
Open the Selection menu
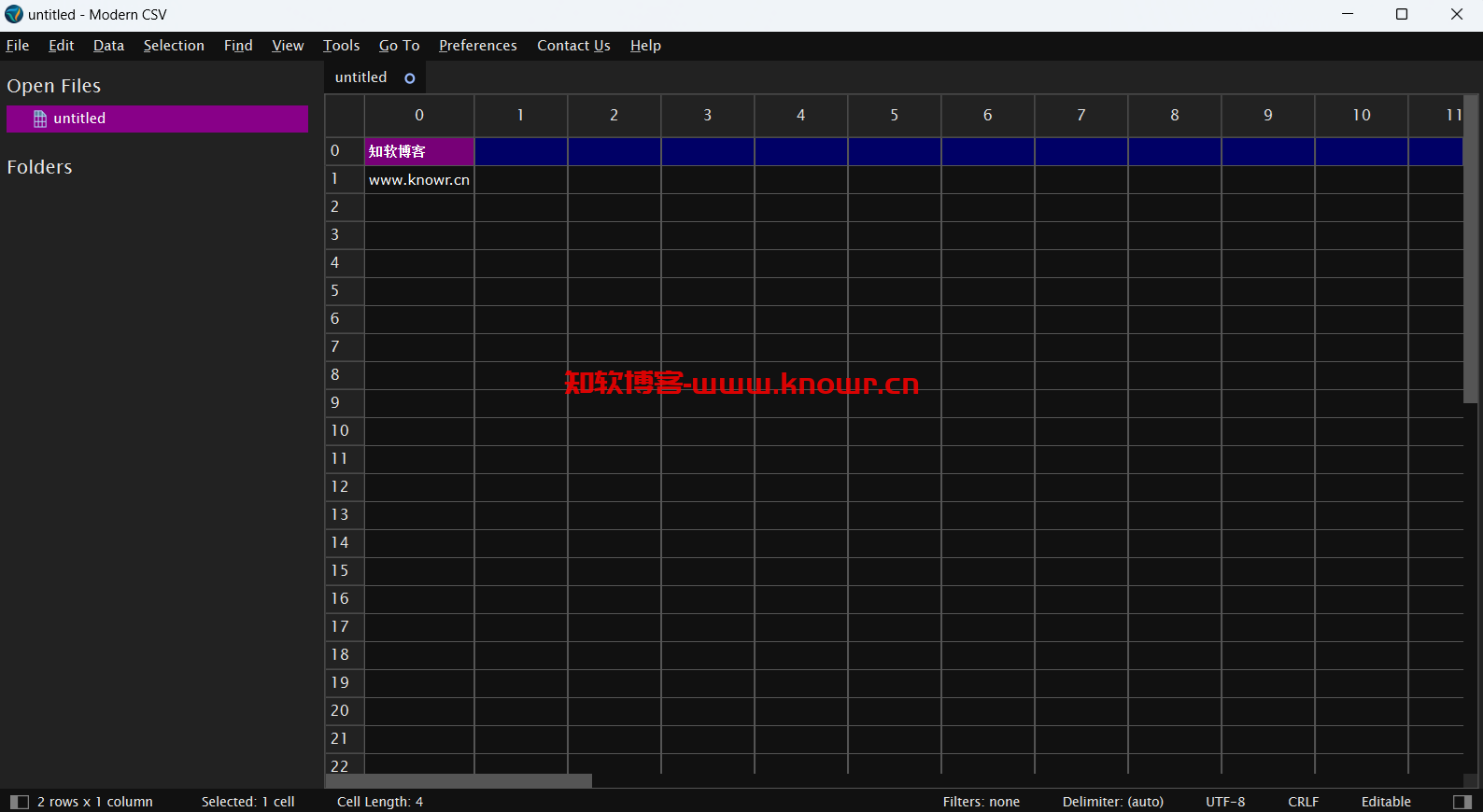pyautogui.click(x=174, y=46)
